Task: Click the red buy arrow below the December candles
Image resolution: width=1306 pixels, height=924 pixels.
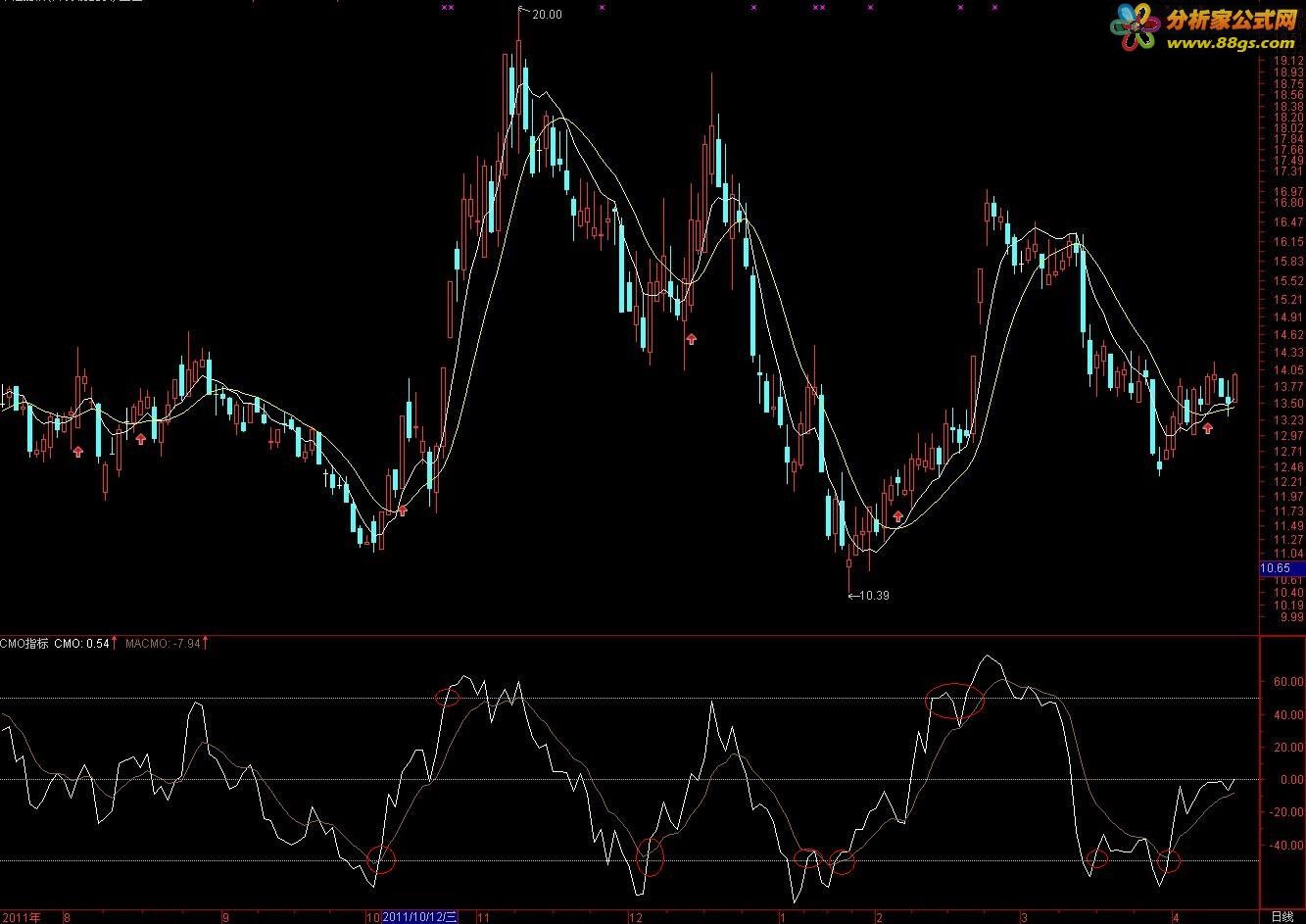Action: pos(691,339)
